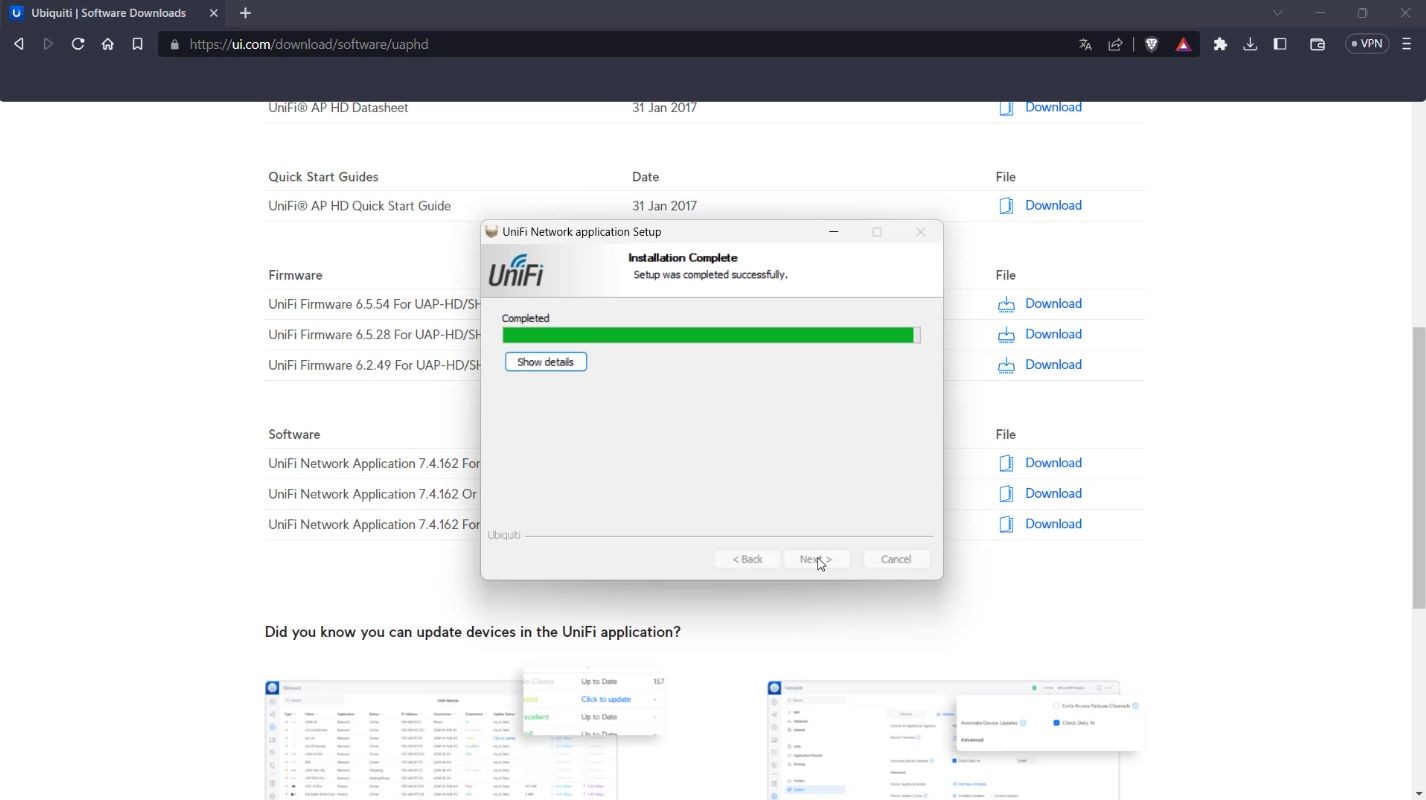Follow the Download link for Firmware 6.5.54

(1053, 303)
